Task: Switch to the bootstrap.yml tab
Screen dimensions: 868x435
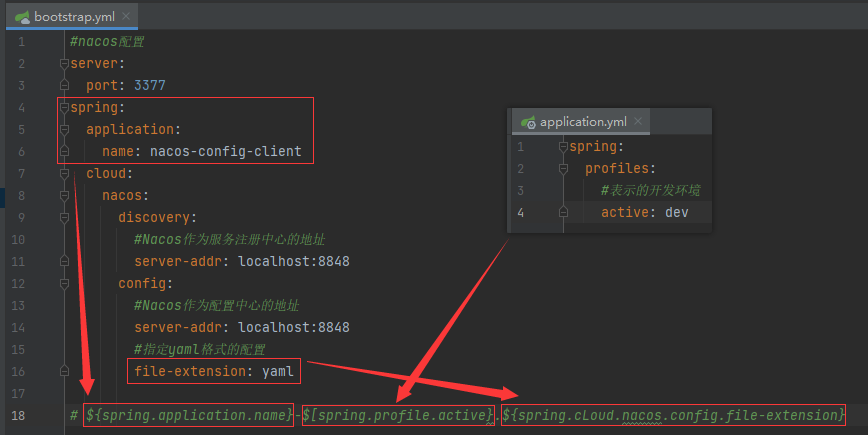Action: point(72,17)
